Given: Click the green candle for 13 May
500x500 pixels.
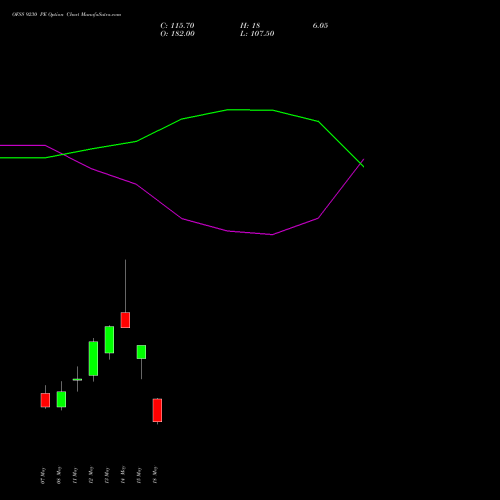Looking at the screenshot, I should (x=109, y=340).
